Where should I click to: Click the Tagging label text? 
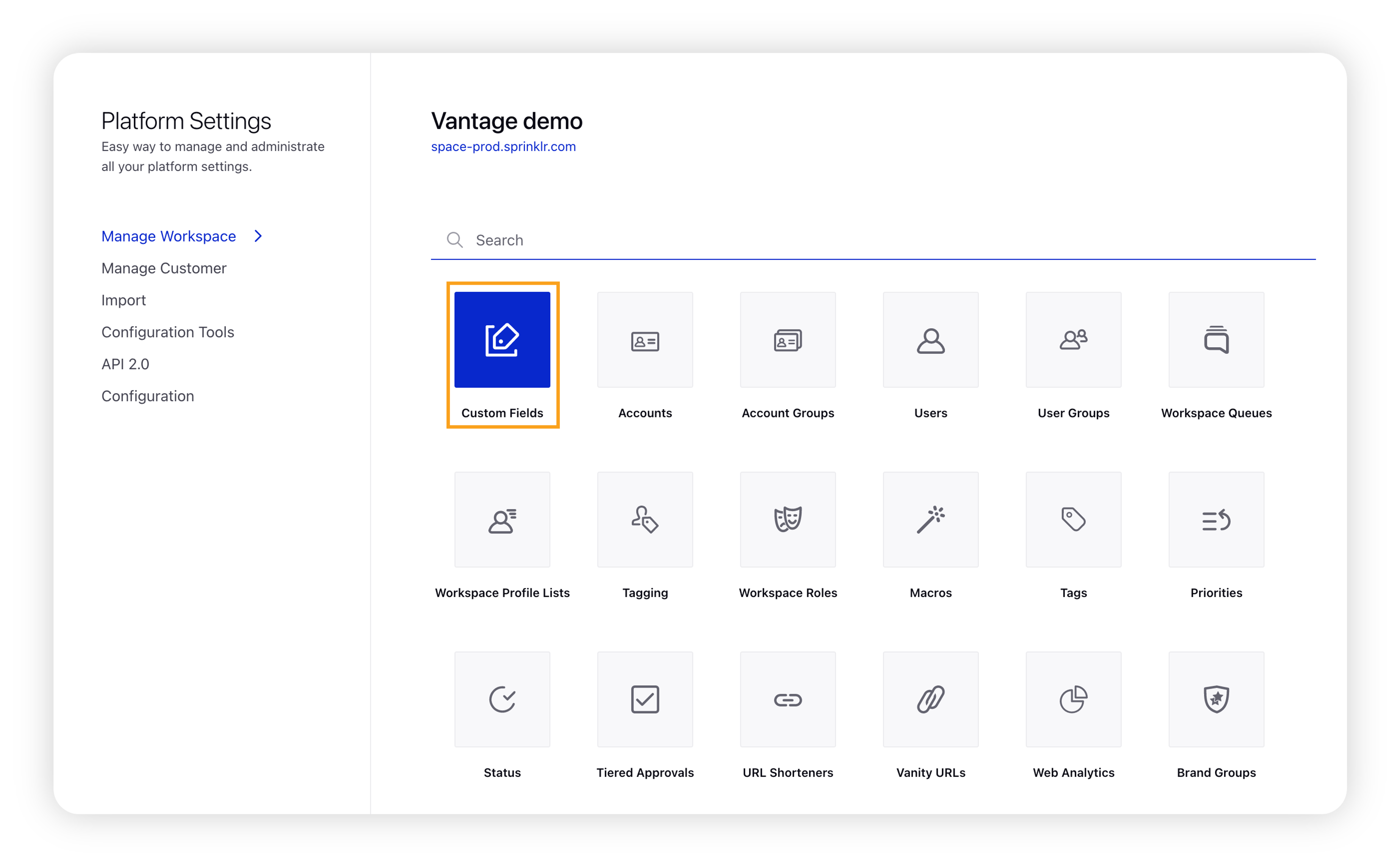645,593
